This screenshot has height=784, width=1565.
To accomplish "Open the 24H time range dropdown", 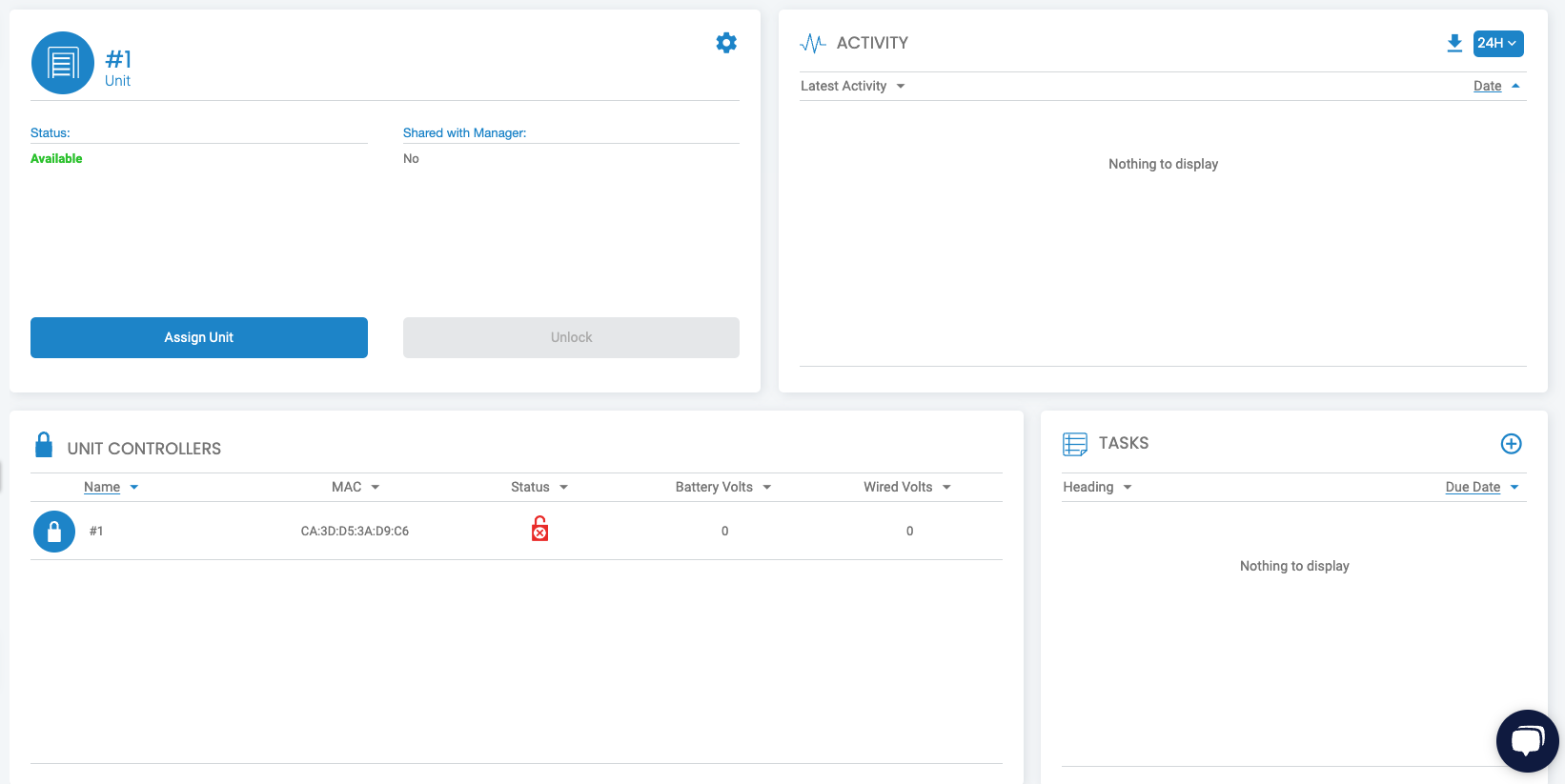I will pyautogui.click(x=1497, y=43).
